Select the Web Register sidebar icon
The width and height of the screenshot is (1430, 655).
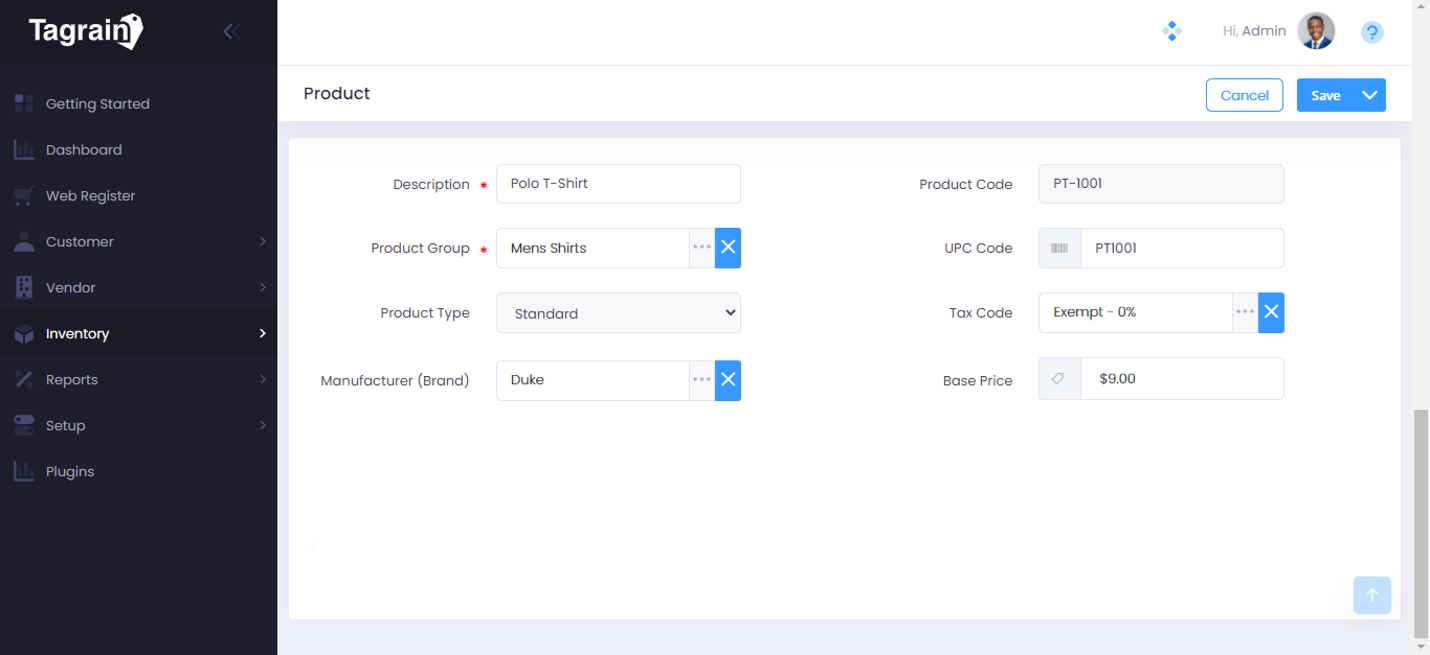point(22,195)
